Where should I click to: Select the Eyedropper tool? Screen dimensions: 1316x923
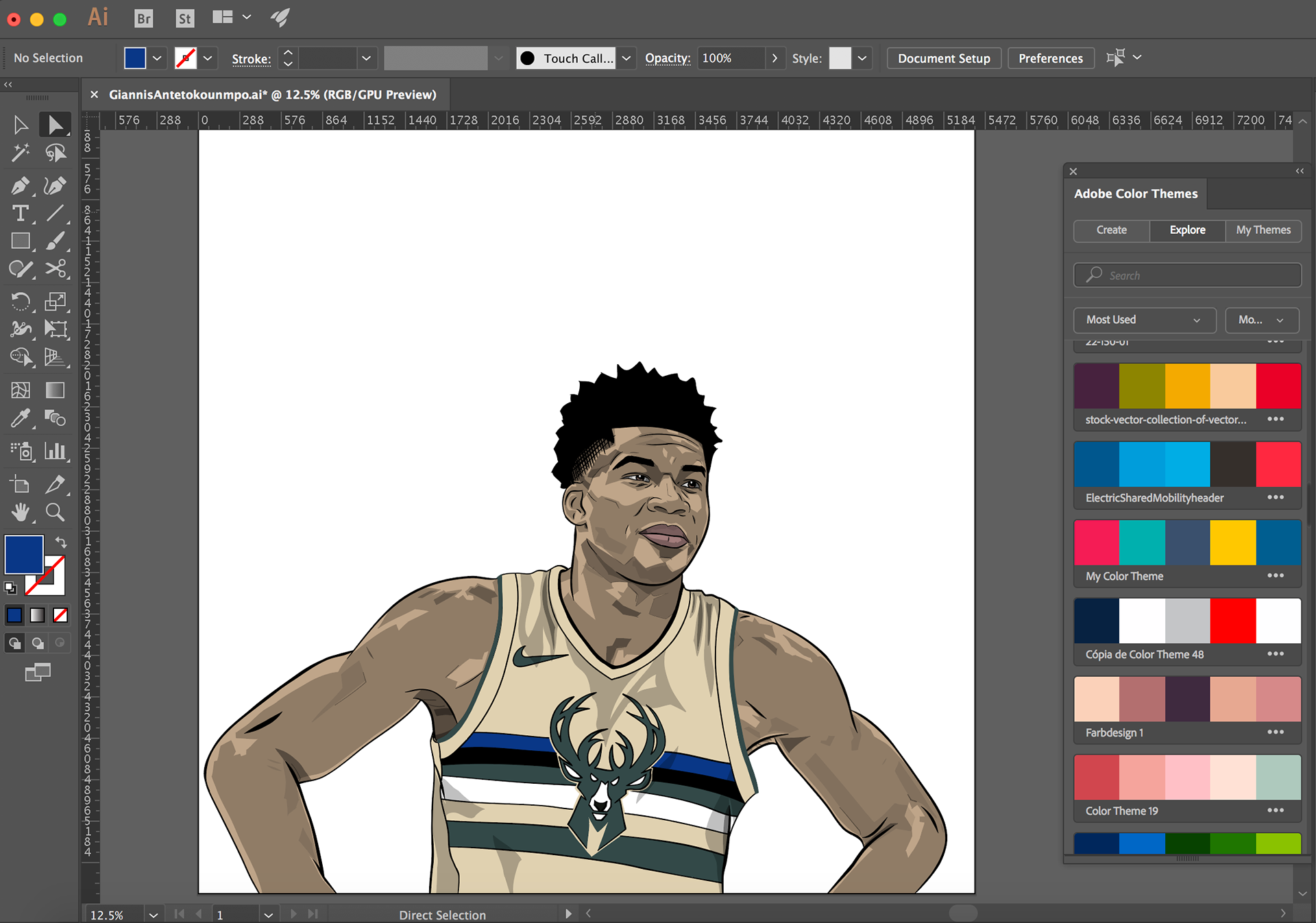(x=21, y=418)
